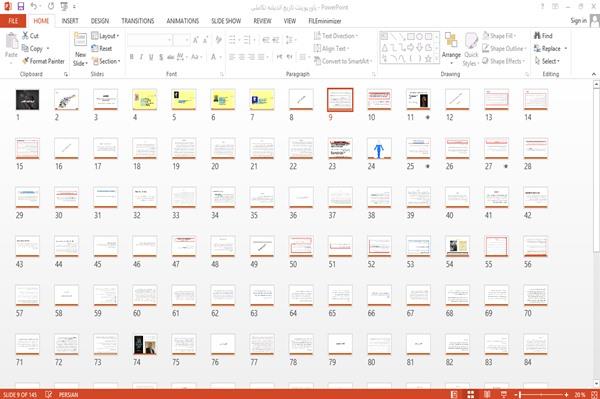600x399 pixels.
Task: Increase font size with the larger A
Action: [x=196, y=40]
